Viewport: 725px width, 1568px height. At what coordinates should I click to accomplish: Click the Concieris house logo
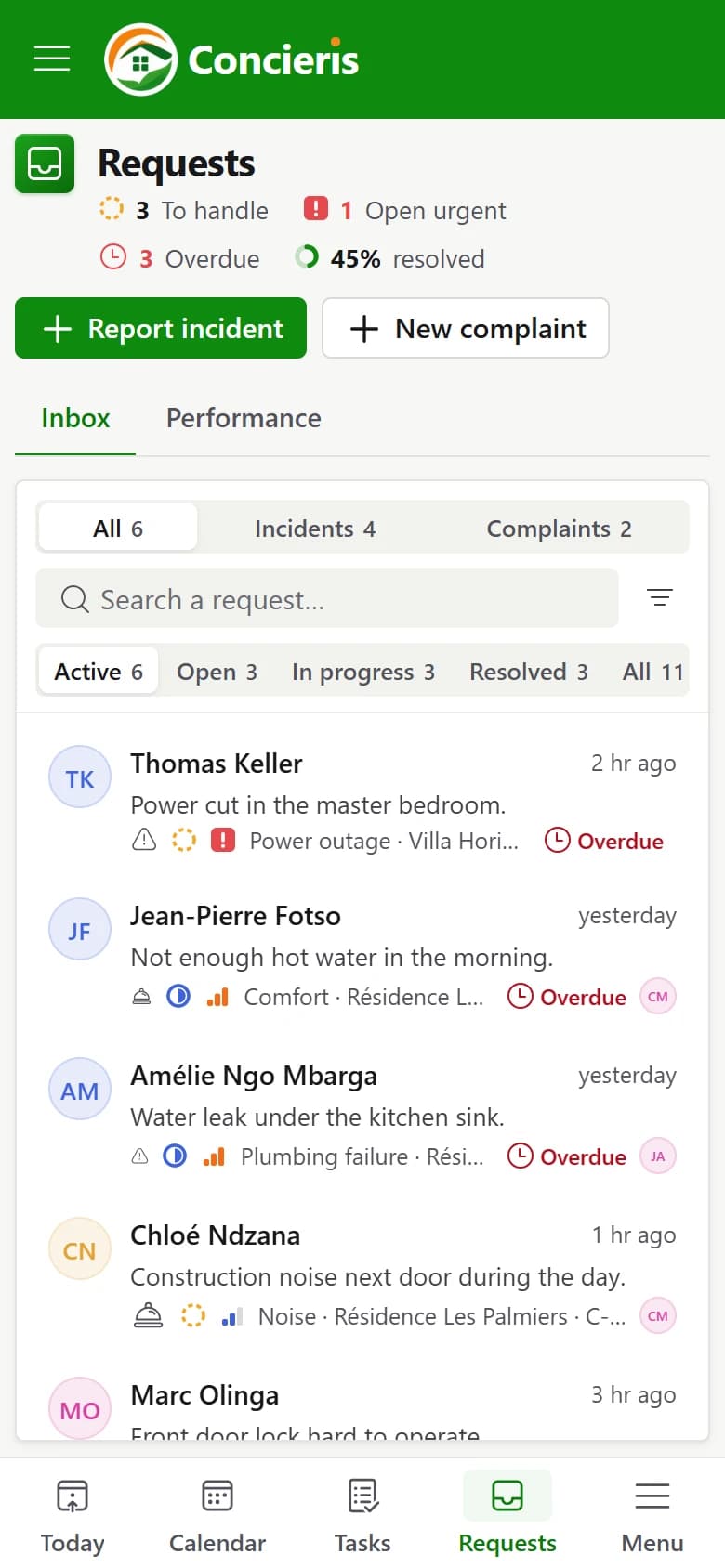click(140, 59)
